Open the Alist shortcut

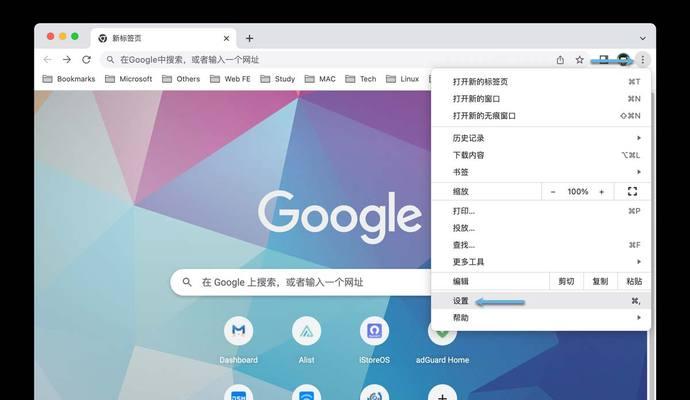[306, 340]
